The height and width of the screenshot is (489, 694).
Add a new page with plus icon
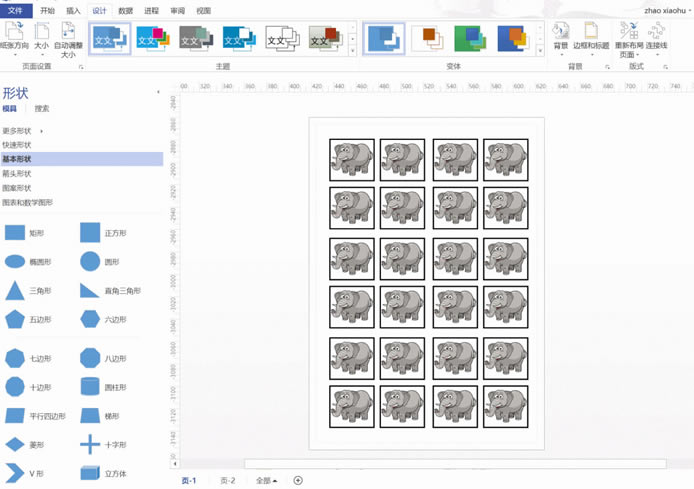(298, 481)
